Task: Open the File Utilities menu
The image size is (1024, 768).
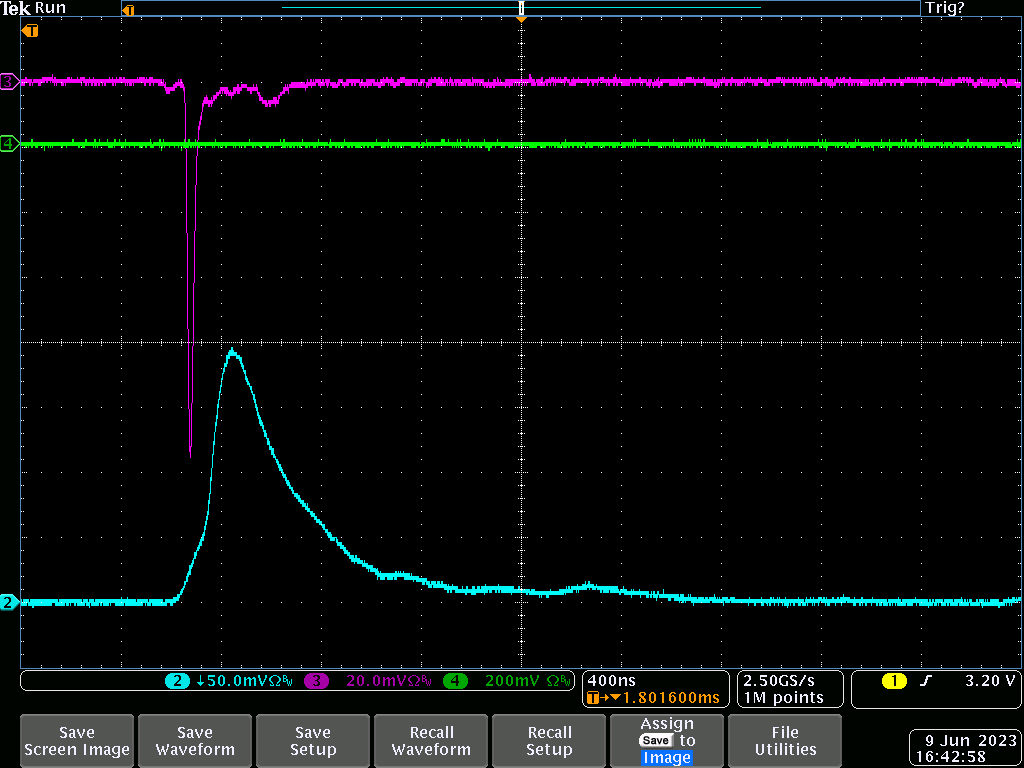Action: click(x=785, y=740)
